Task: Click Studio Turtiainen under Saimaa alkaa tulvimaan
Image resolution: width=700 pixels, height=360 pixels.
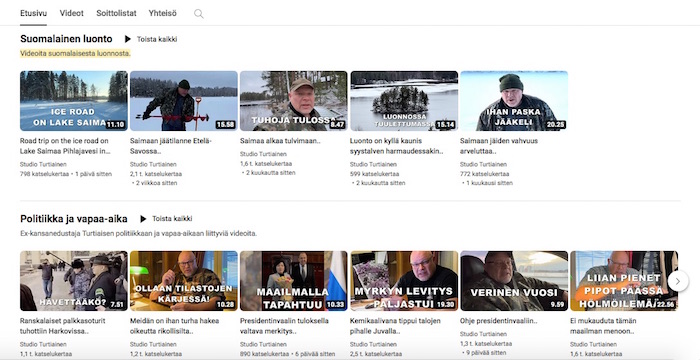Action: click(263, 155)
